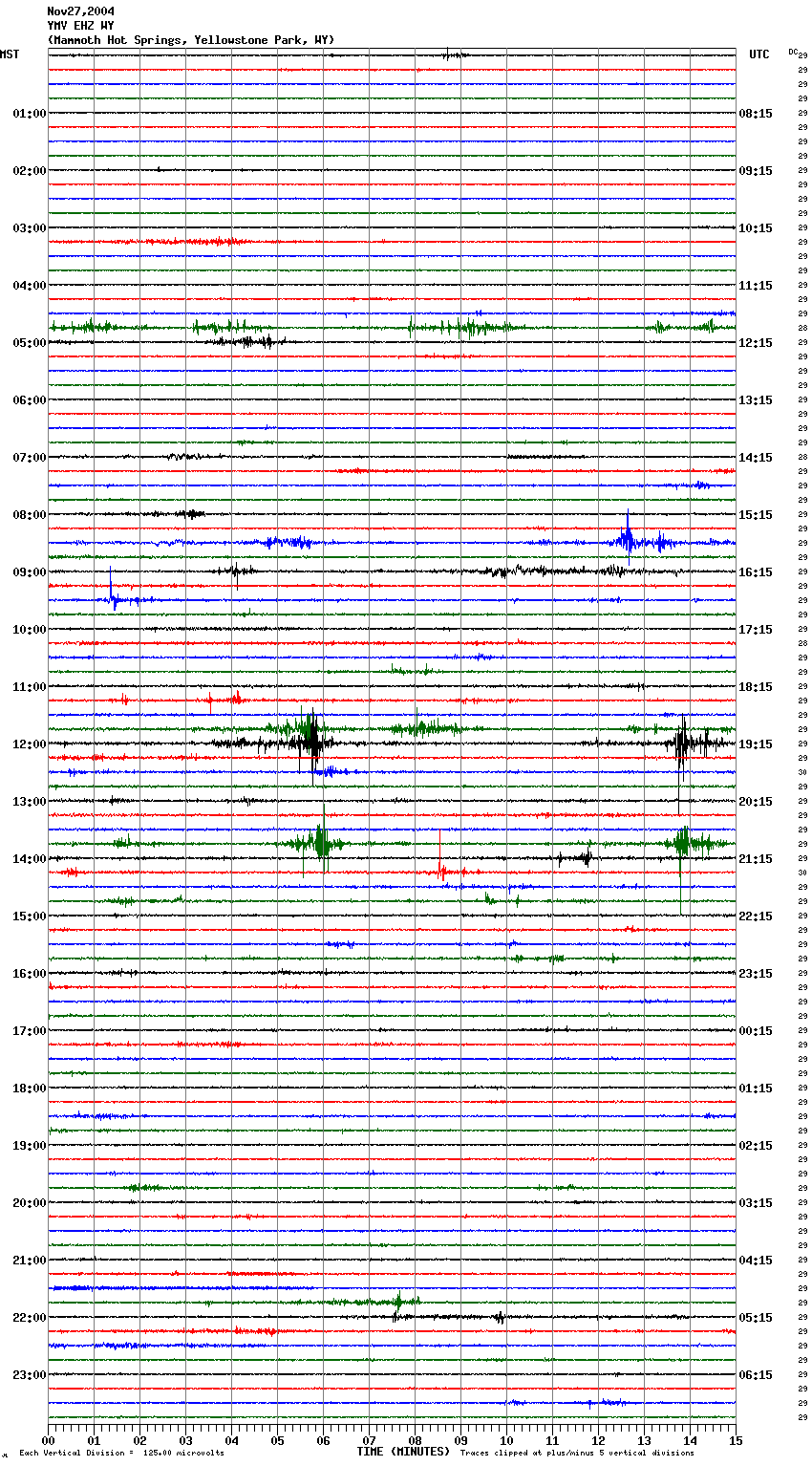Select the 06:00 MST row label
Image resolution: width=812 pixels, height=1466 pixels.
30,400
